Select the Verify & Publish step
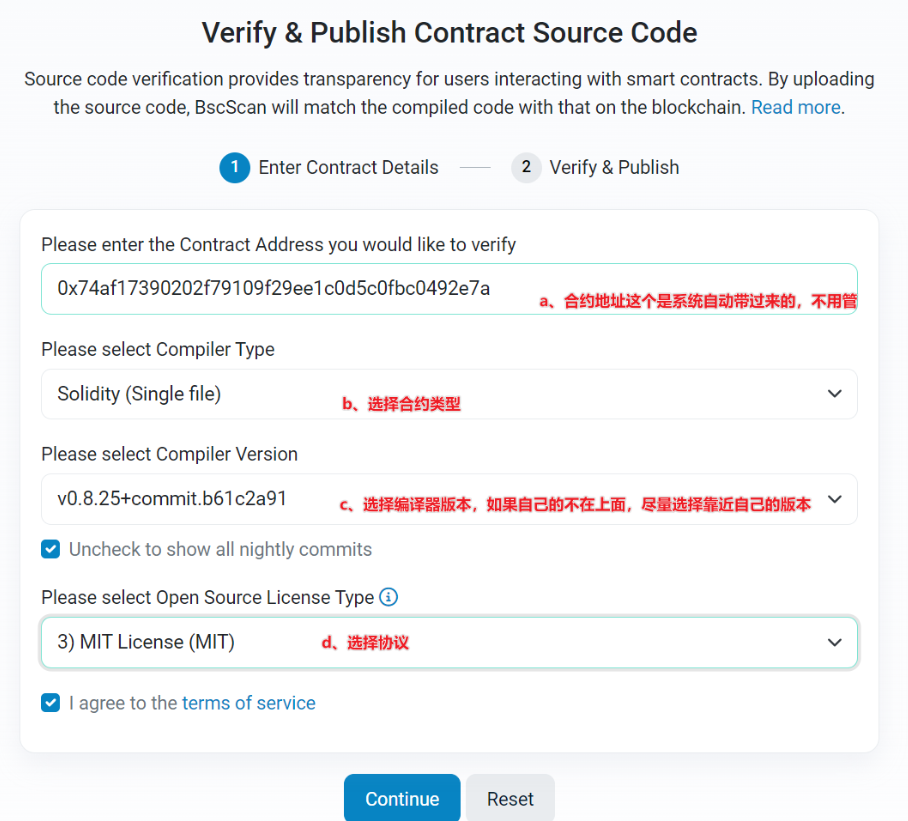 pyautogui.click(x=614, y=167)
